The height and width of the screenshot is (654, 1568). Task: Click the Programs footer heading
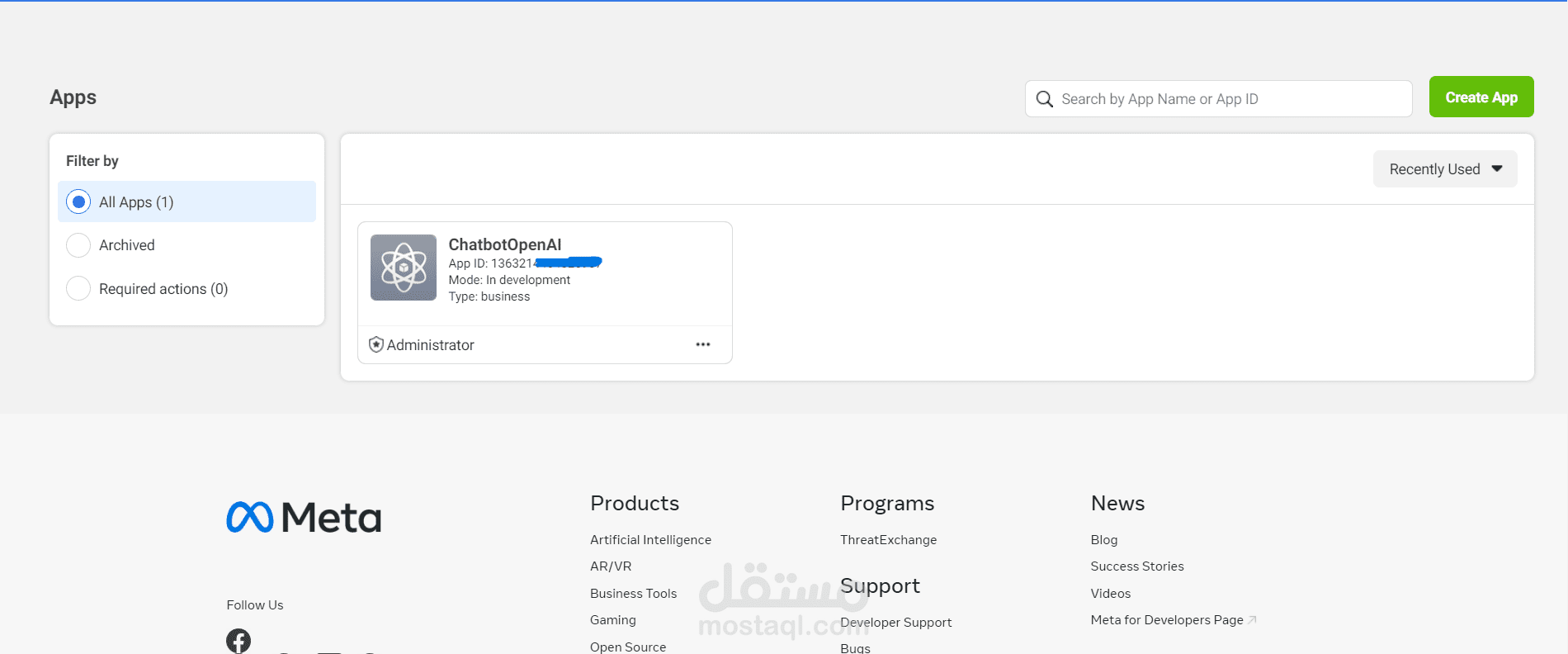click(x=887, y=503)
